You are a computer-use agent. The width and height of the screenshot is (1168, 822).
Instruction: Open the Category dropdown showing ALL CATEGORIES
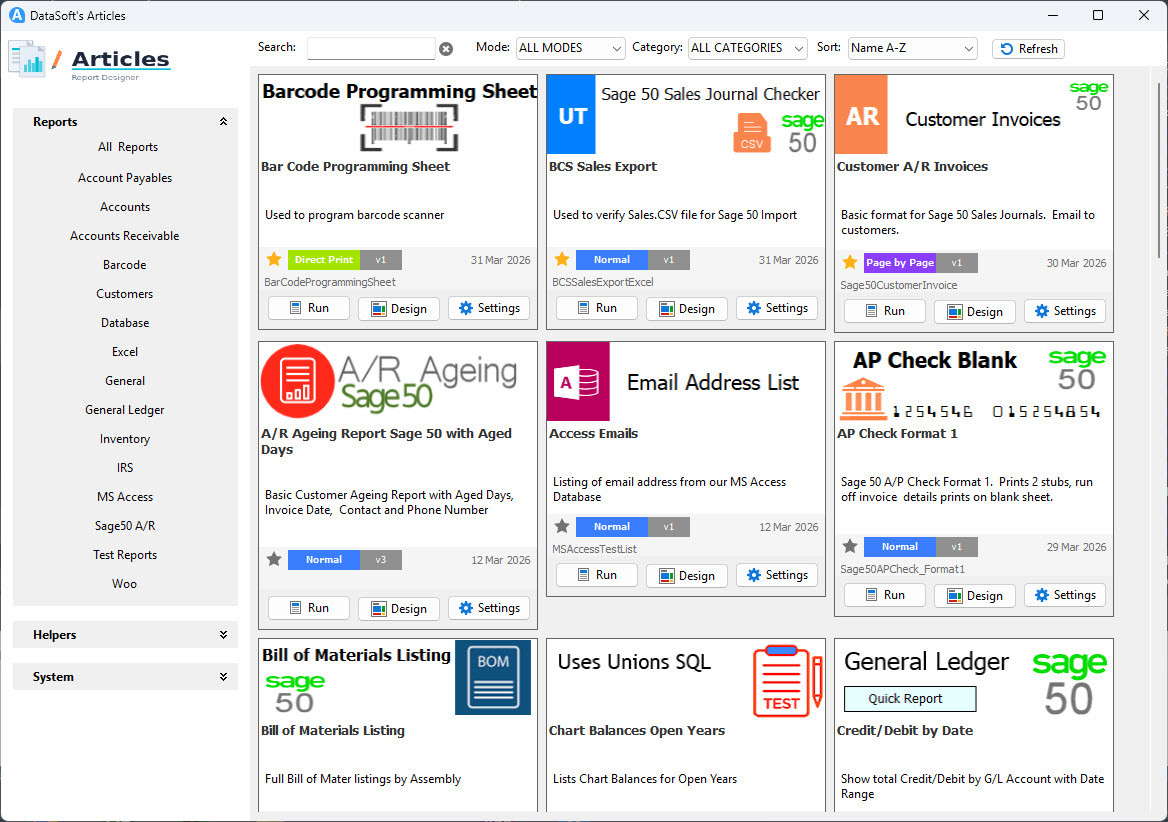(747, 48)
